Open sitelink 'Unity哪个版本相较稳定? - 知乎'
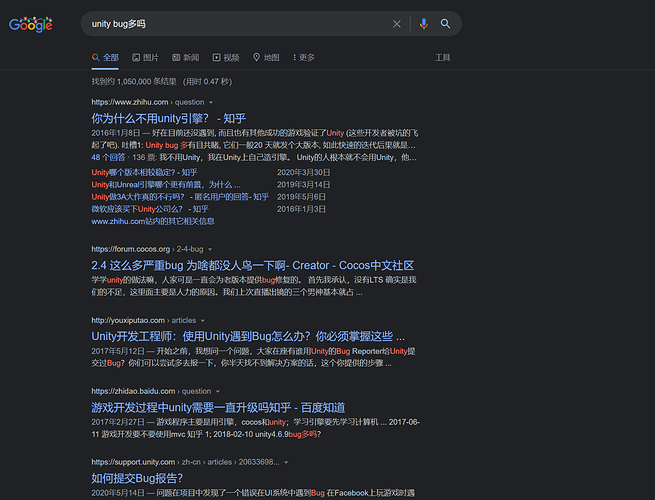 coord(144,173)
